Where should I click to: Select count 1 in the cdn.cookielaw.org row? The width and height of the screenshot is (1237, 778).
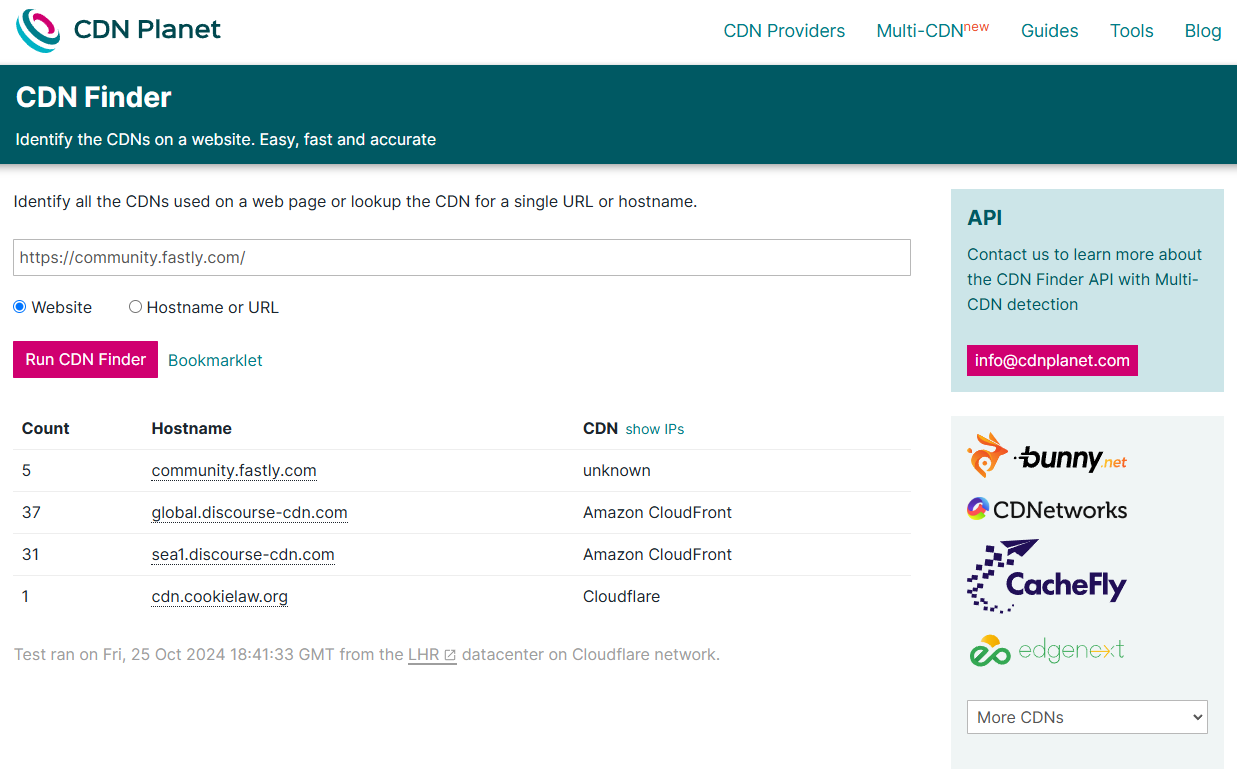pos(26,596)
